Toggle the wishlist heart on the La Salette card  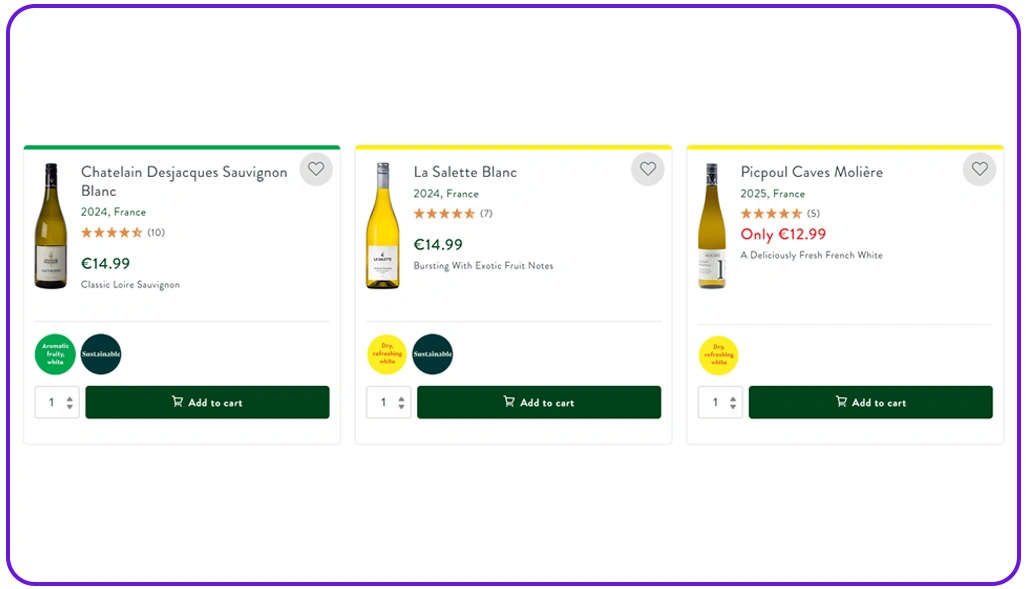(x=647, y=169)
